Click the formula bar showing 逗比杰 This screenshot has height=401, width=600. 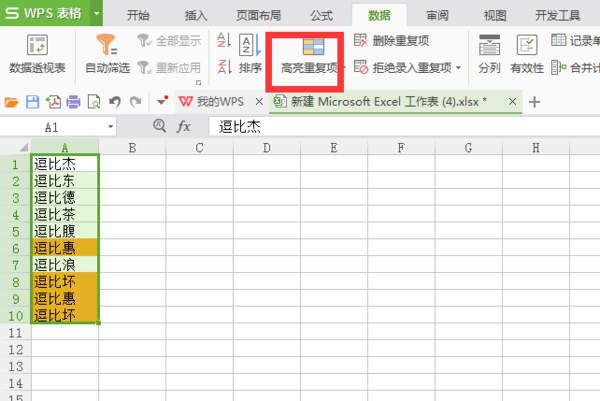tap(404, 127)
